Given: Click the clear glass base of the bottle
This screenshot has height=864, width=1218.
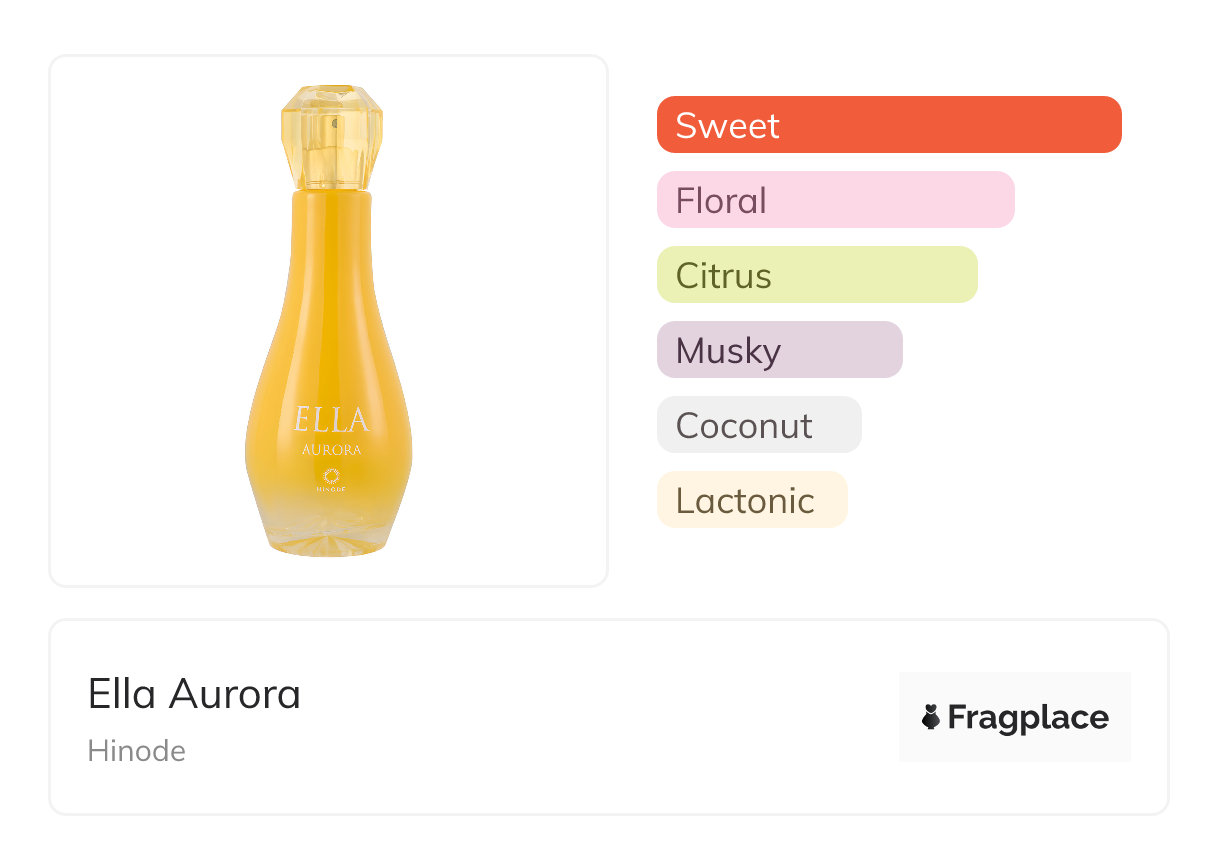Looking at the screenshot, I should click(x=329, y=536).
